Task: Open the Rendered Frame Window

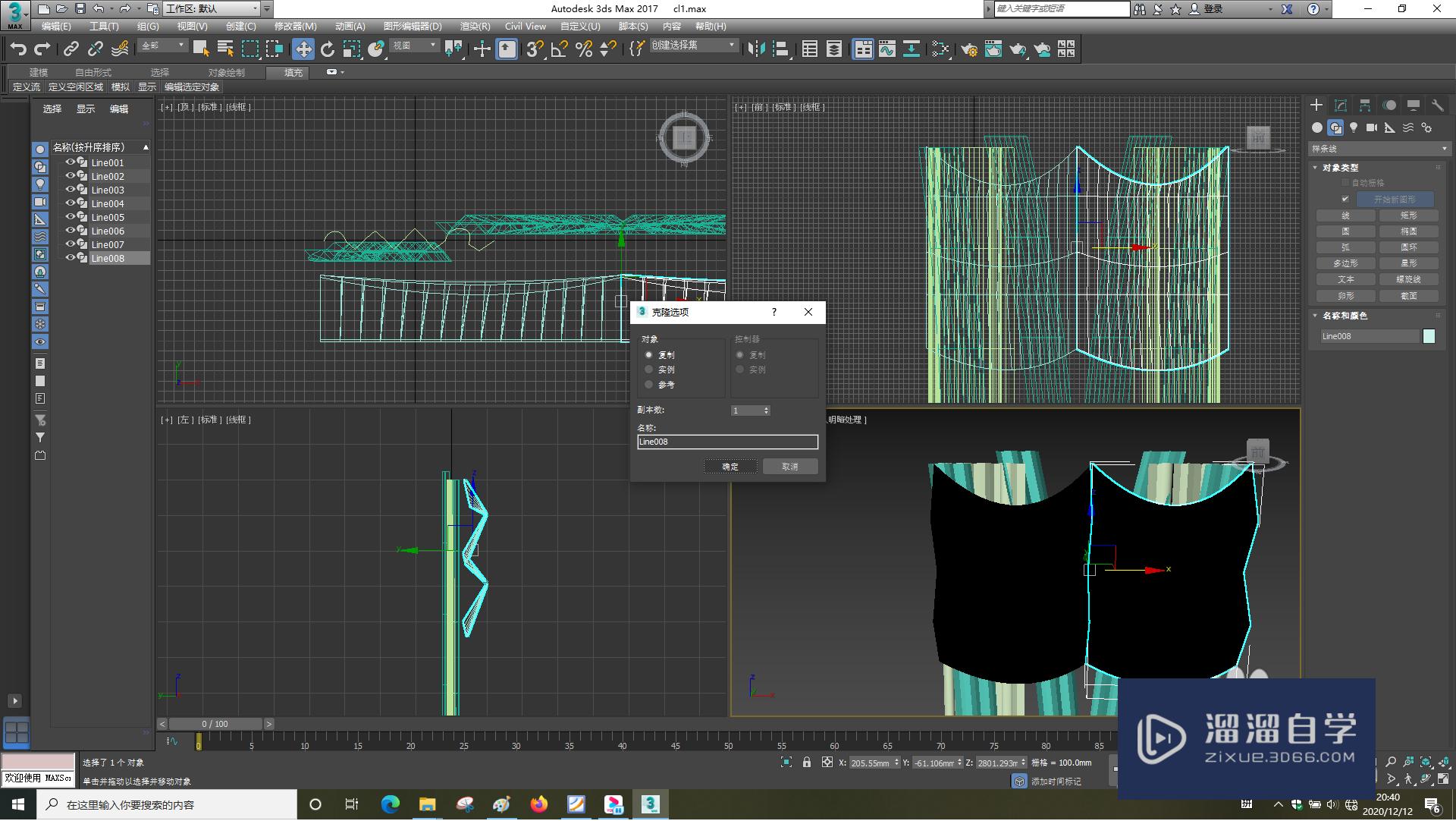Action: [993, 49]
